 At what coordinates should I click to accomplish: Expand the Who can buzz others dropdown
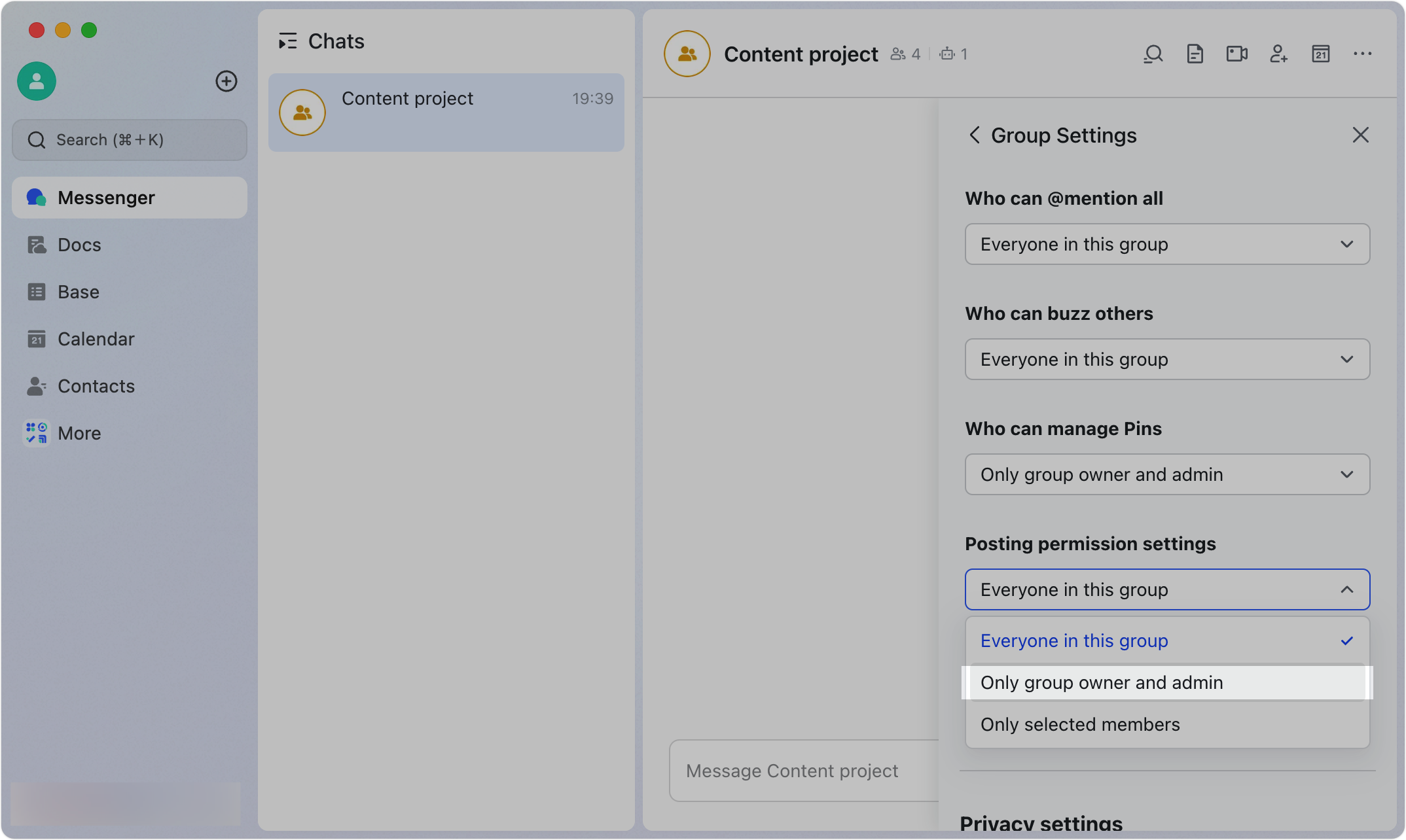[x=1168, y=359]
